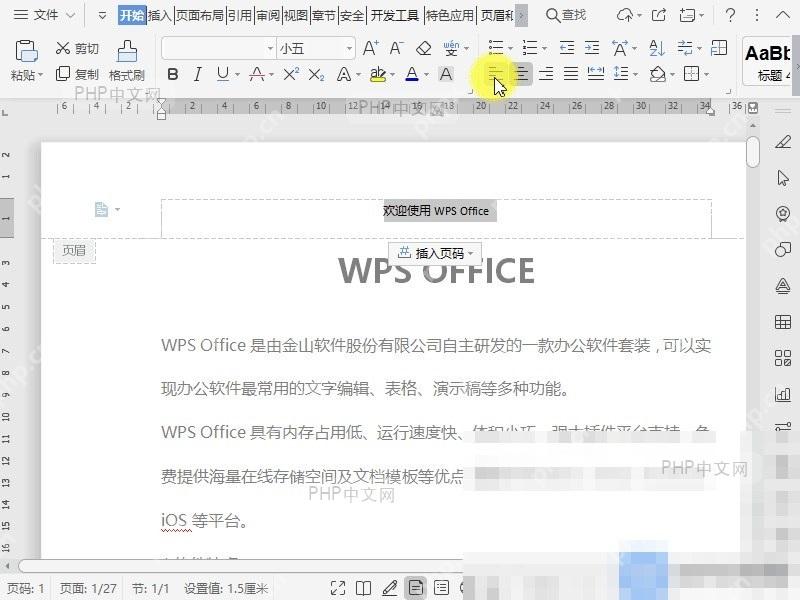
Task: Toggle italic formatting
Action: (x=197, y=74)
